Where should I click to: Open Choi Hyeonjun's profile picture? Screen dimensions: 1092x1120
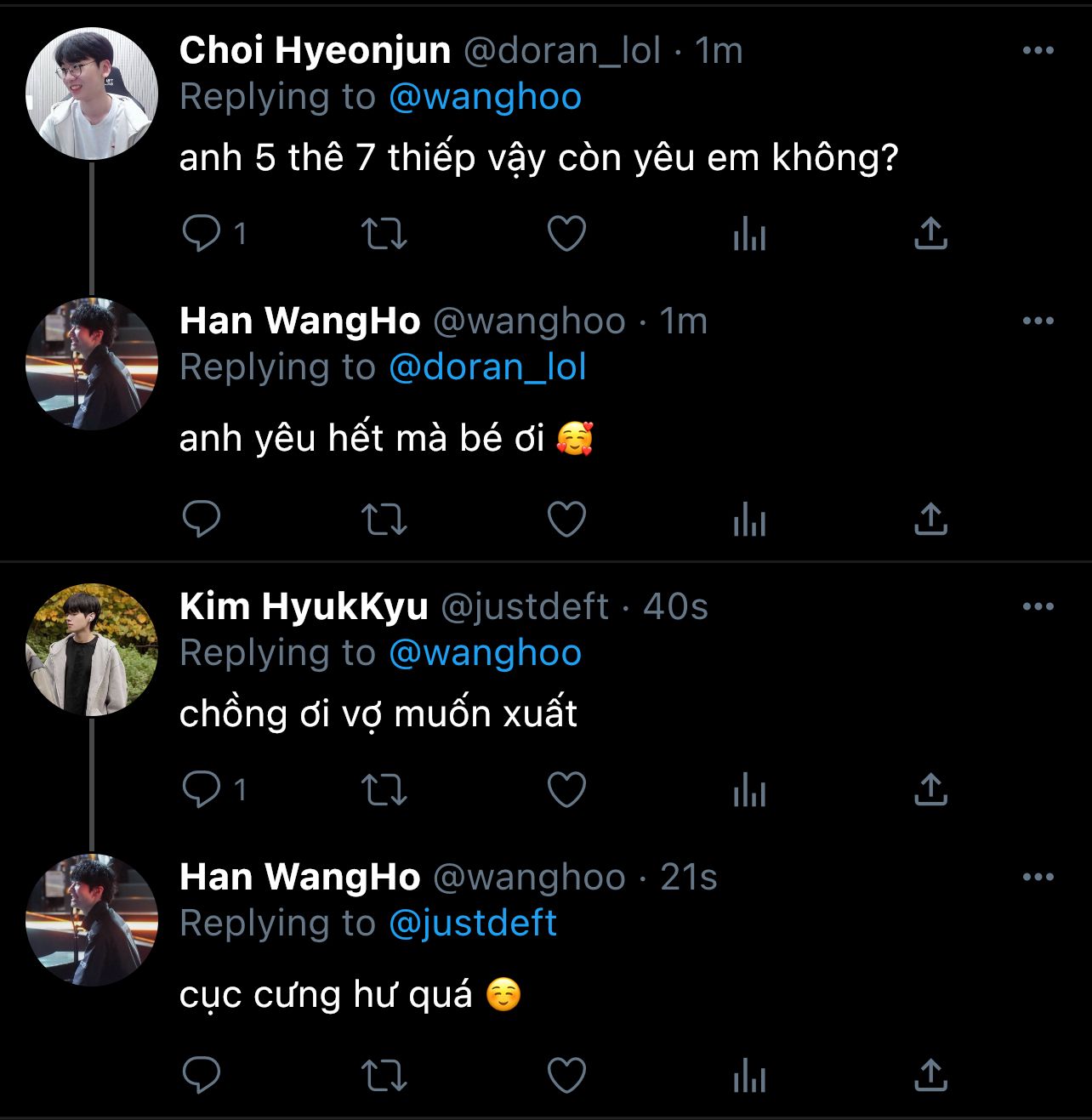92,94
